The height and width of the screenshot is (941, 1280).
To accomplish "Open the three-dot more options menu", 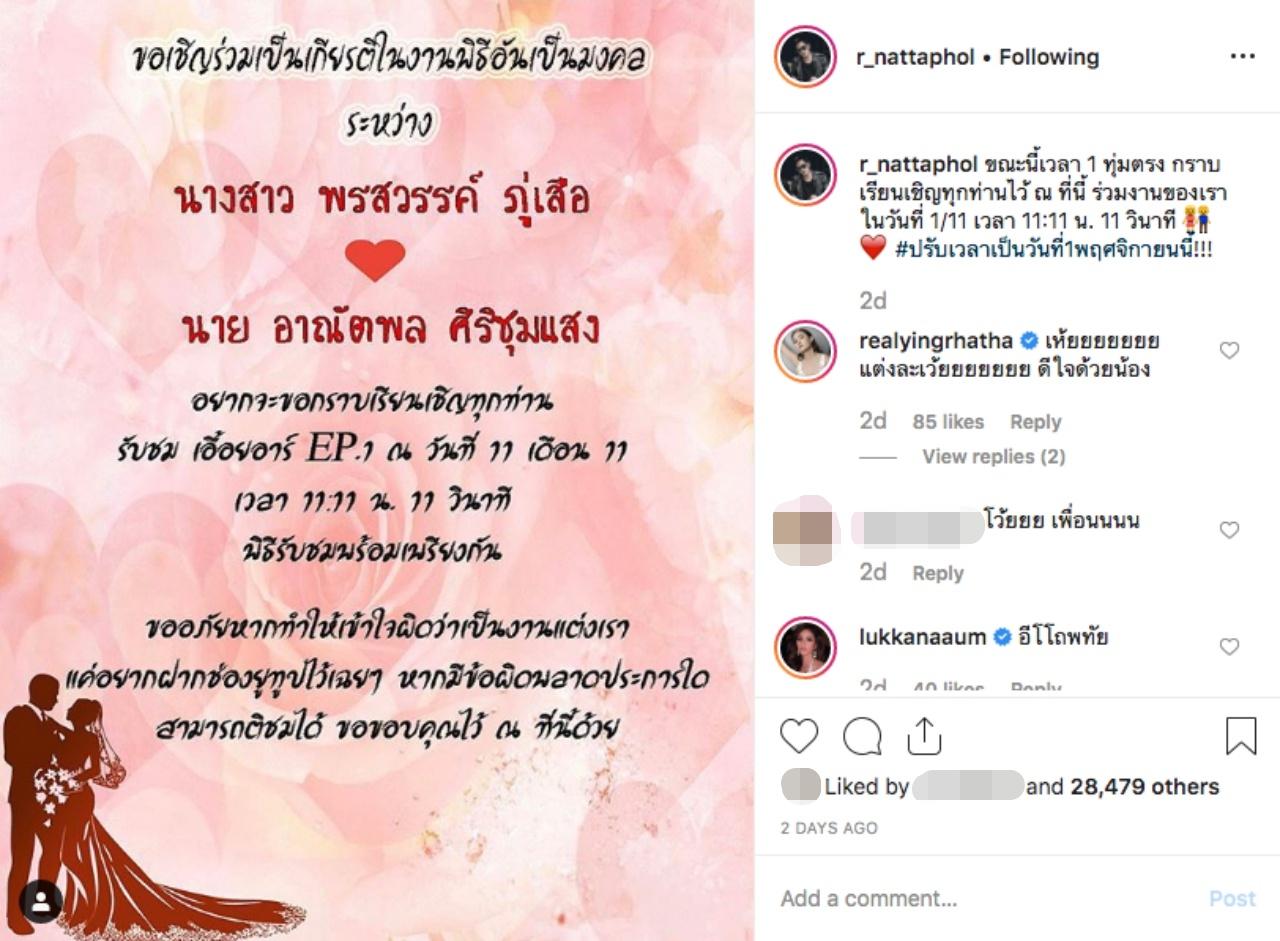I will (1242, 57).
